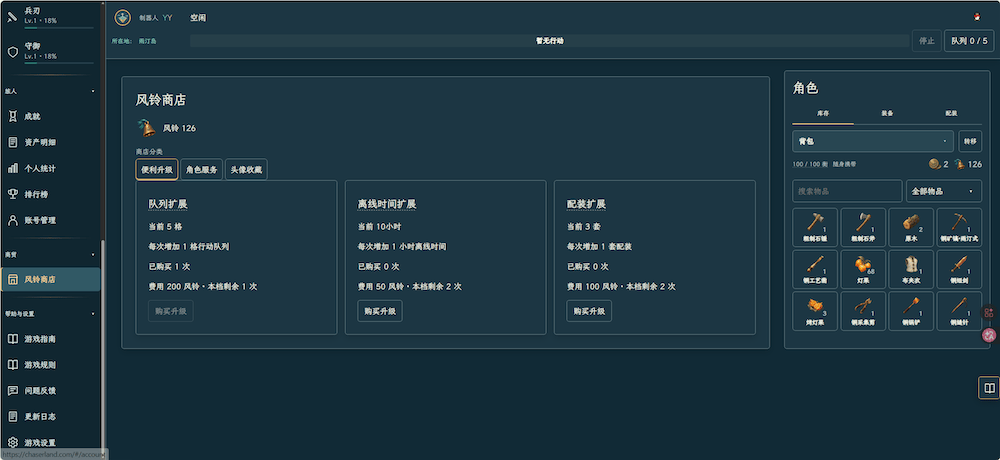Screen dimensions: 1000x460
Task: Click the 暂无行动 action progress bar
Action: 550,41
